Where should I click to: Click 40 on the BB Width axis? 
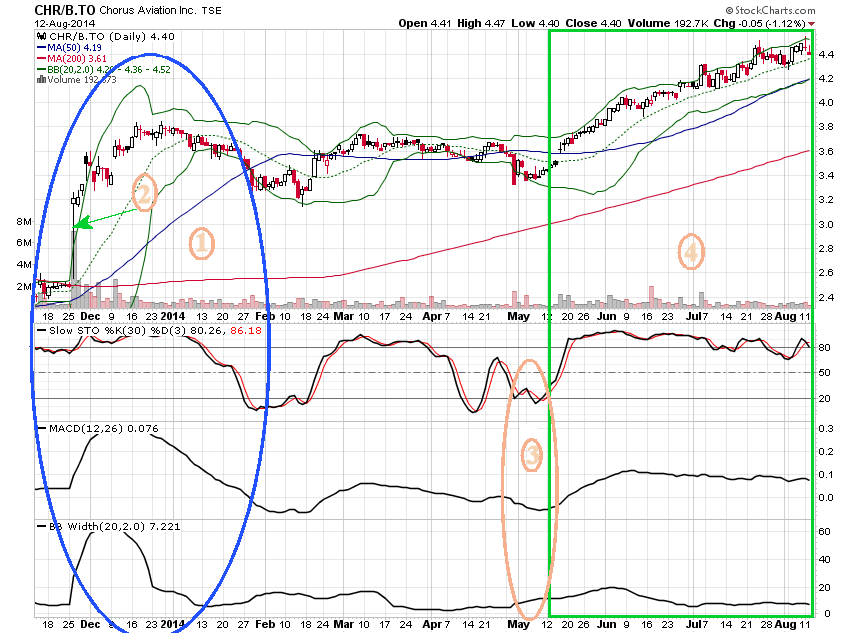point(825,559)
